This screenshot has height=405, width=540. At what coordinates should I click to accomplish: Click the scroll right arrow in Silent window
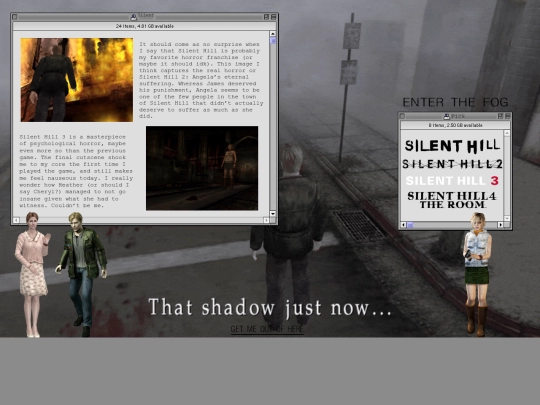(266, 220)
